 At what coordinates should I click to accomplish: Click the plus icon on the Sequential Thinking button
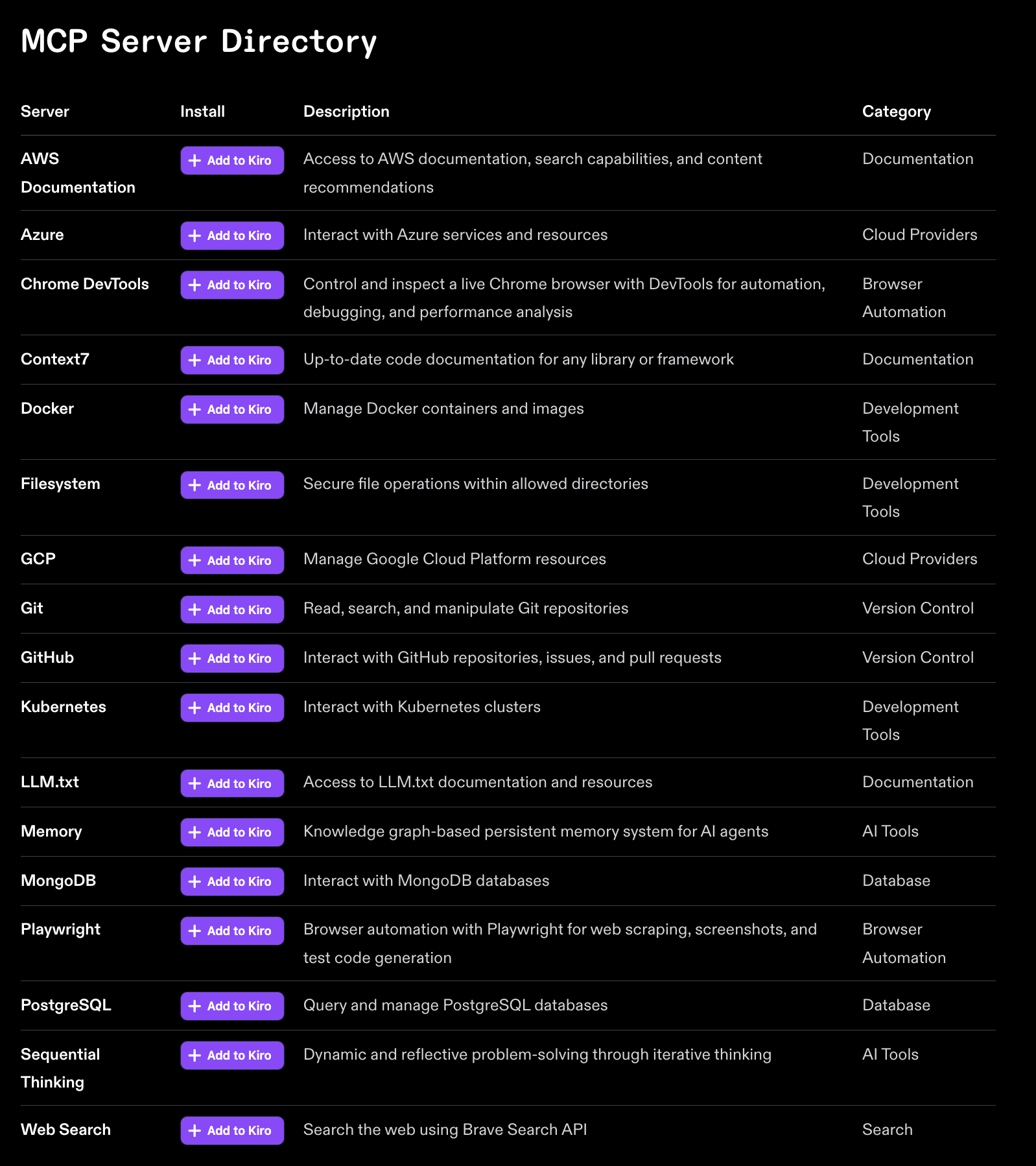tap(196, 1055)
